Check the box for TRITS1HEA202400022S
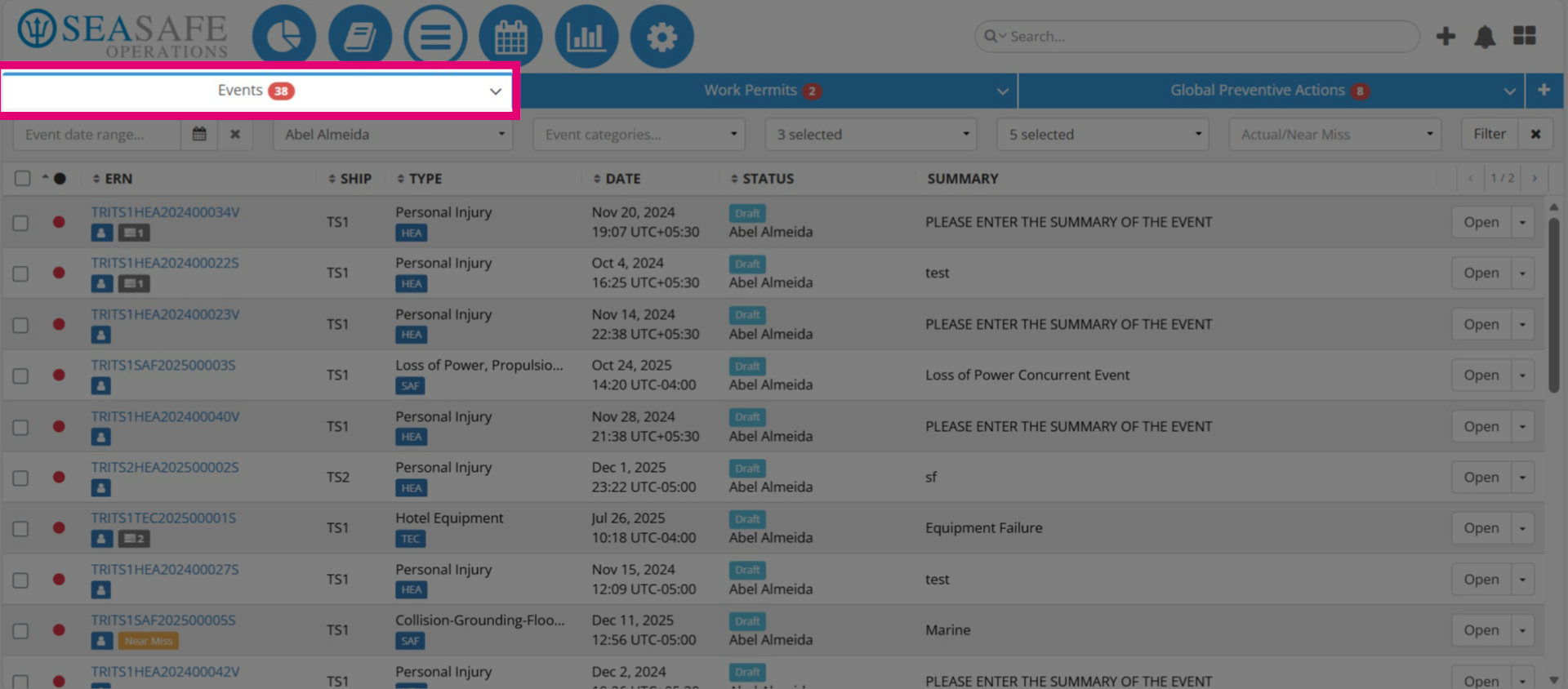The height and width of the screenshot is (689, 1568). point(20,273)
